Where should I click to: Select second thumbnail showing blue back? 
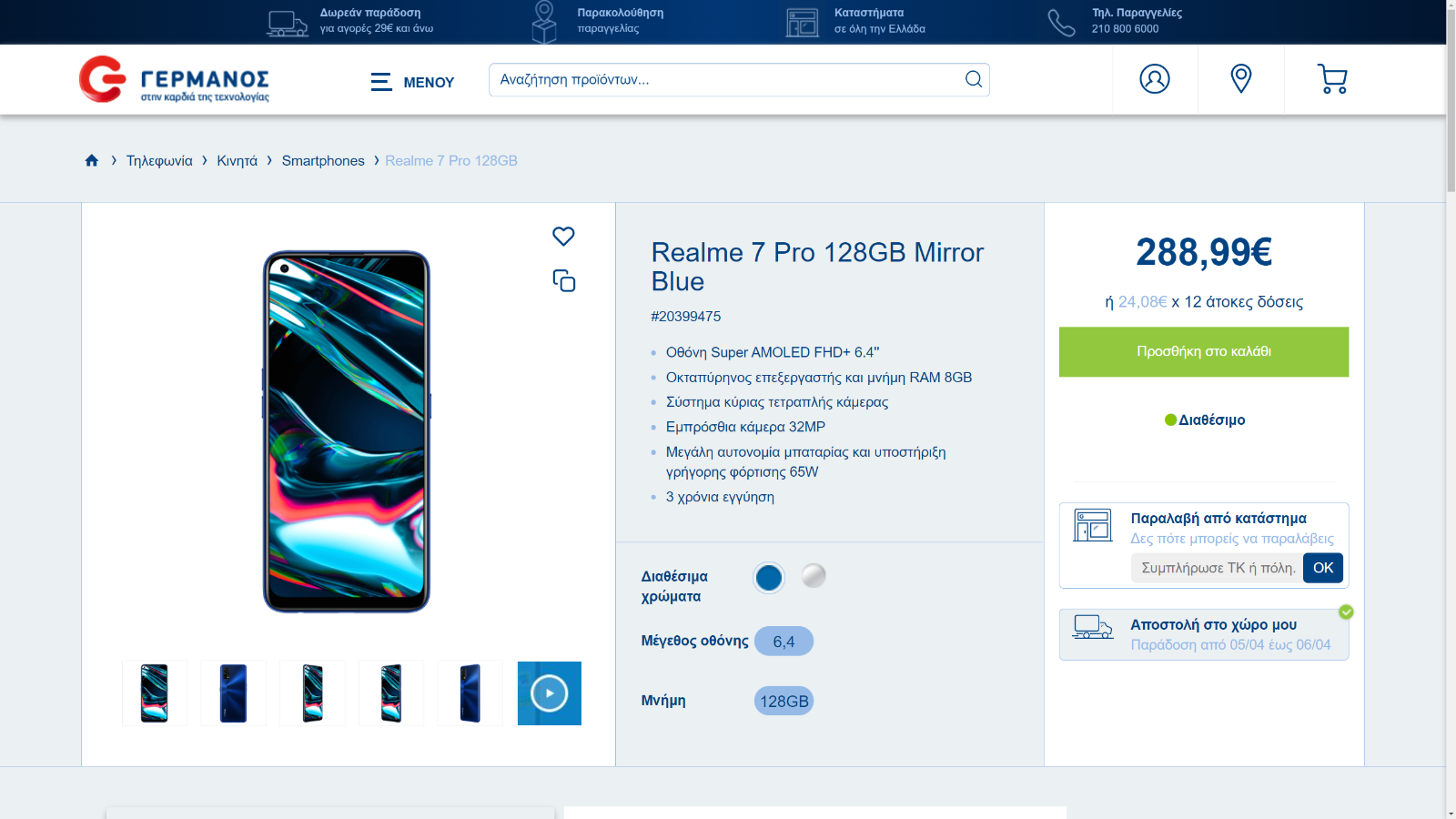pyautogui.click(x=234, y=693)
